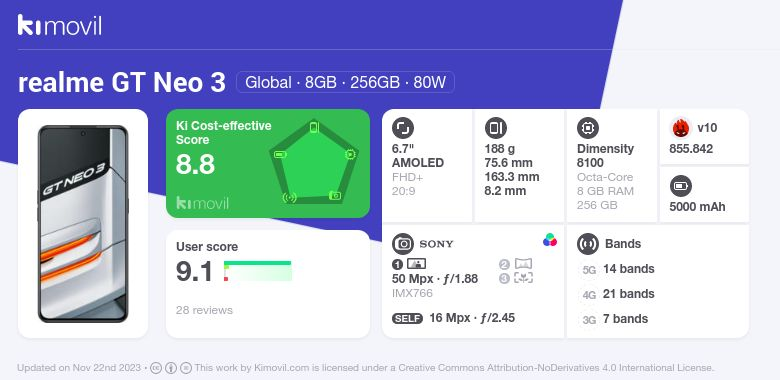Click the user score rating bar
780x380 pixels.
pyautogui.click(x=258, y=271)
